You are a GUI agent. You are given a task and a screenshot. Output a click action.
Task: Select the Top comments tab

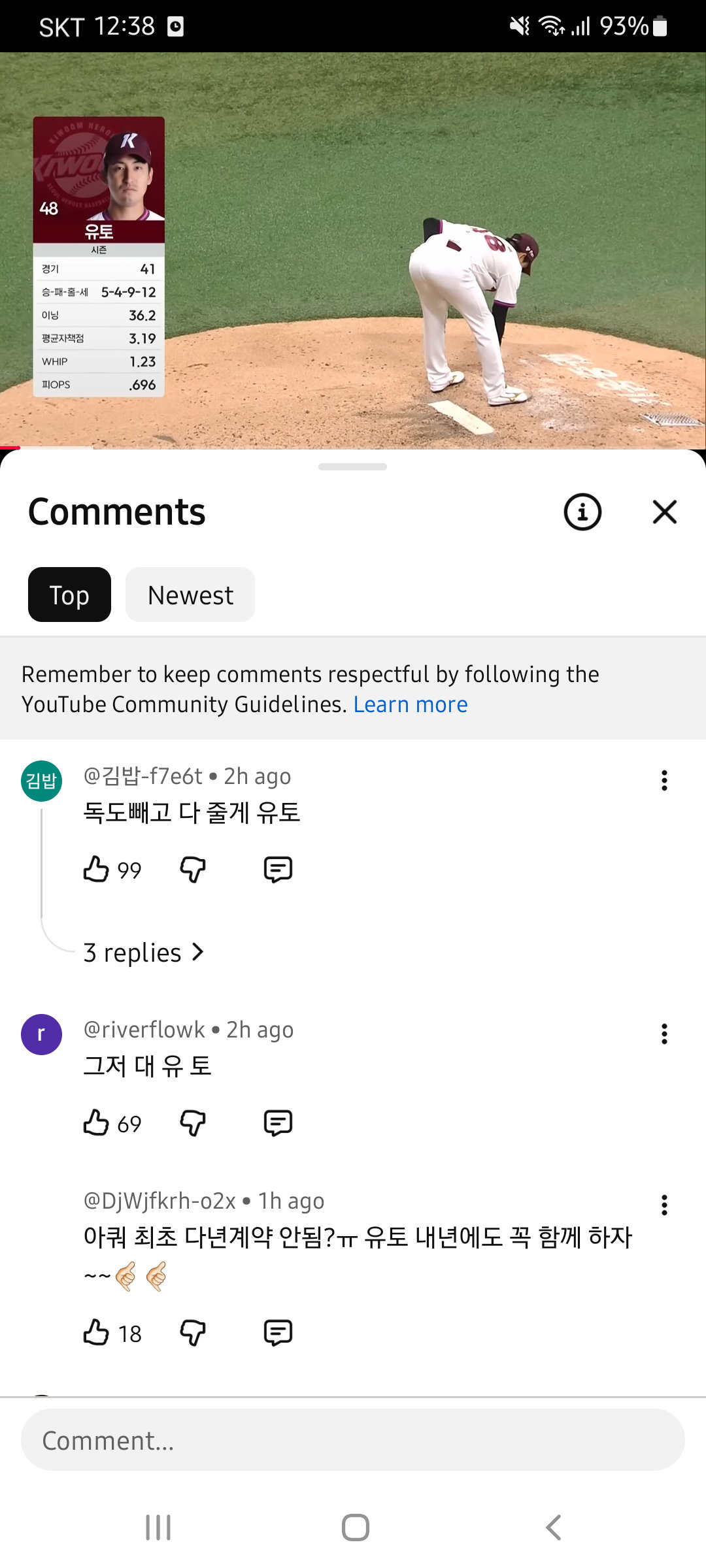[x=69, y=595]
